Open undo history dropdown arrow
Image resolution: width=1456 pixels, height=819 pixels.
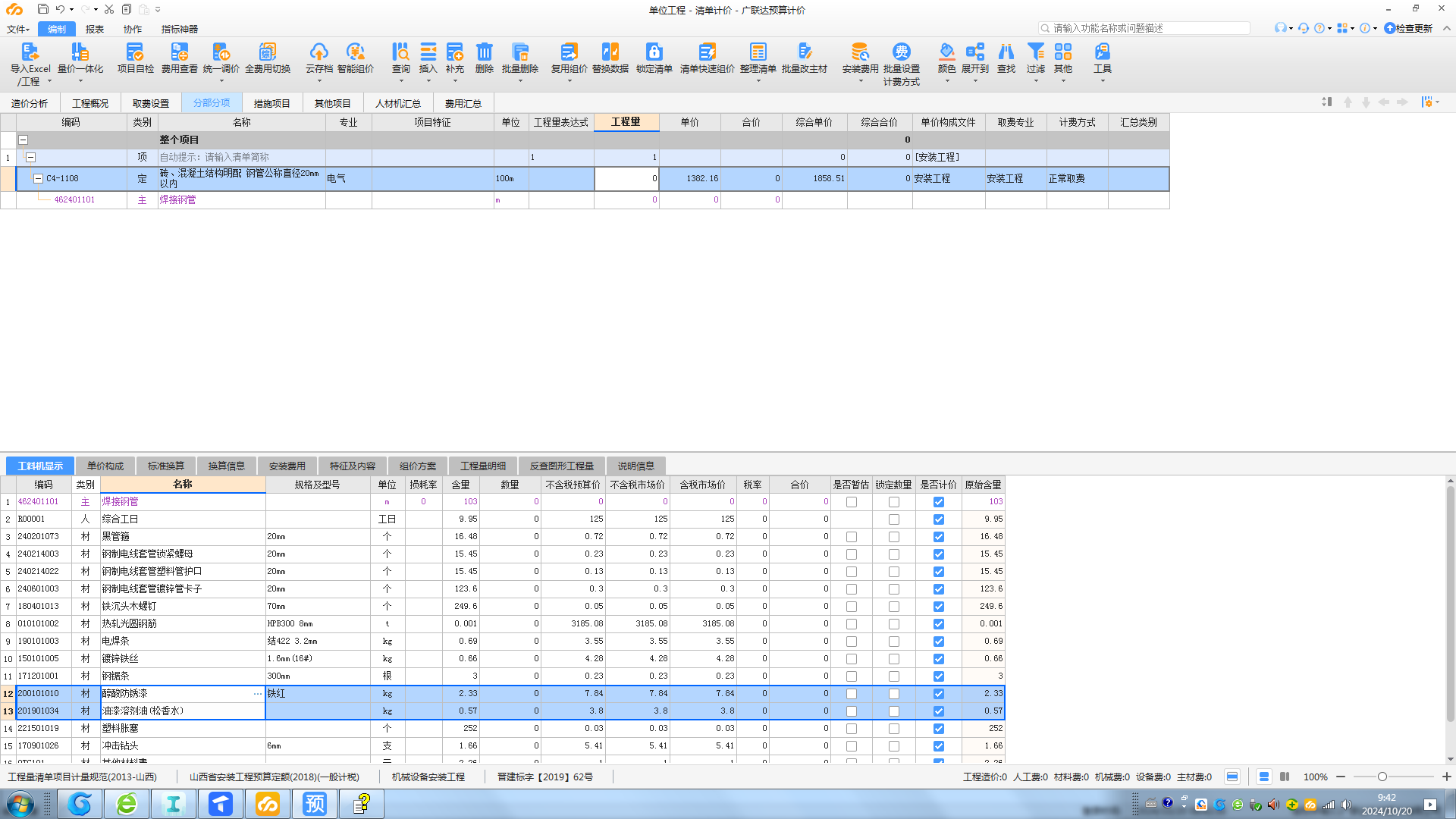click(71, 9)
